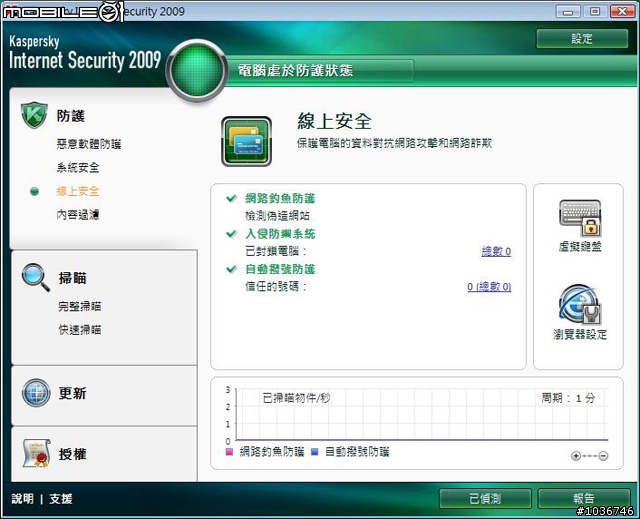Open 設定 settings button
The image size is (640, 519).
click(x=582, y=39)
